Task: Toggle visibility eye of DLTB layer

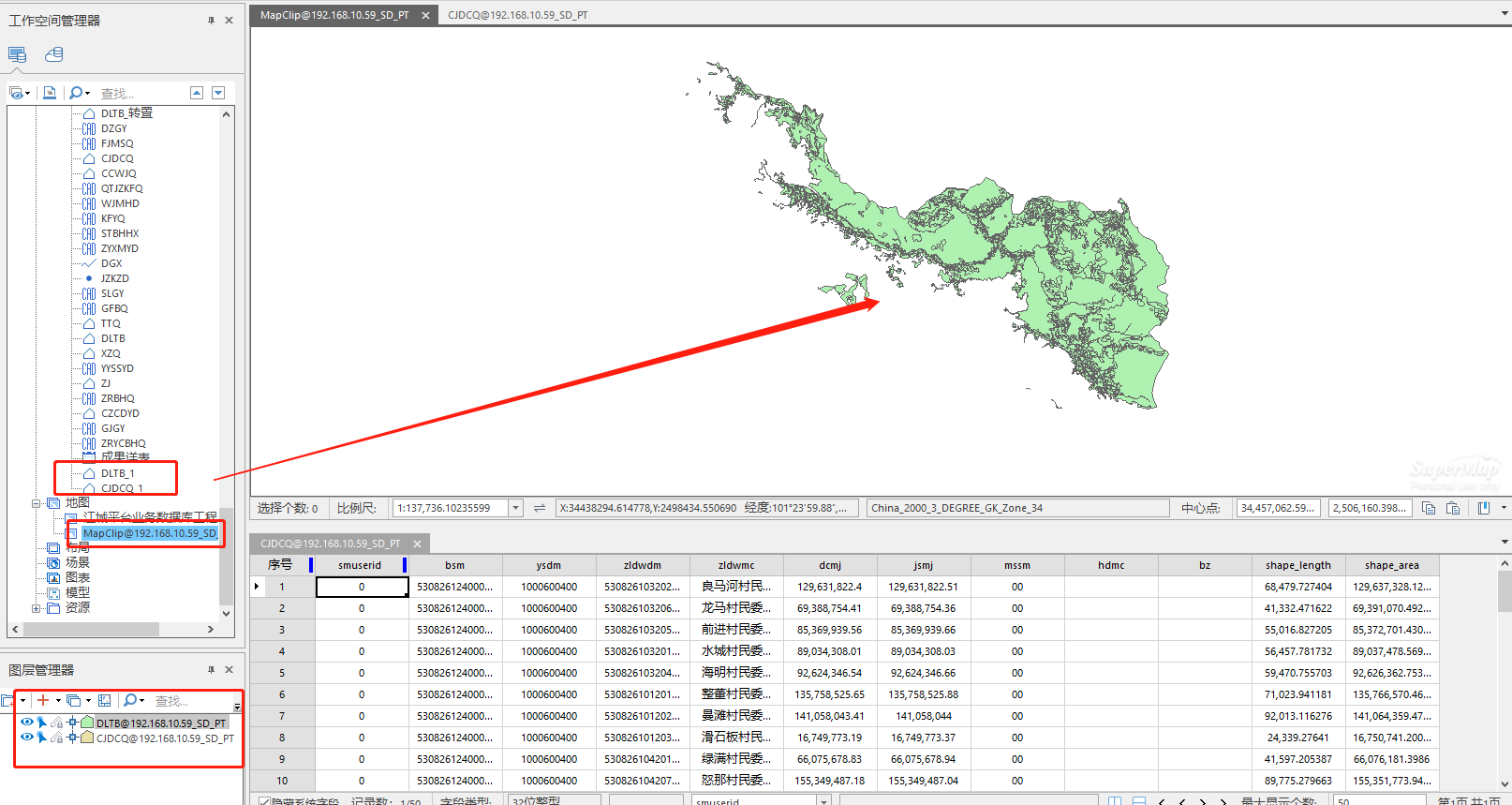Action: pyautogui.click(x=27, y=723)
